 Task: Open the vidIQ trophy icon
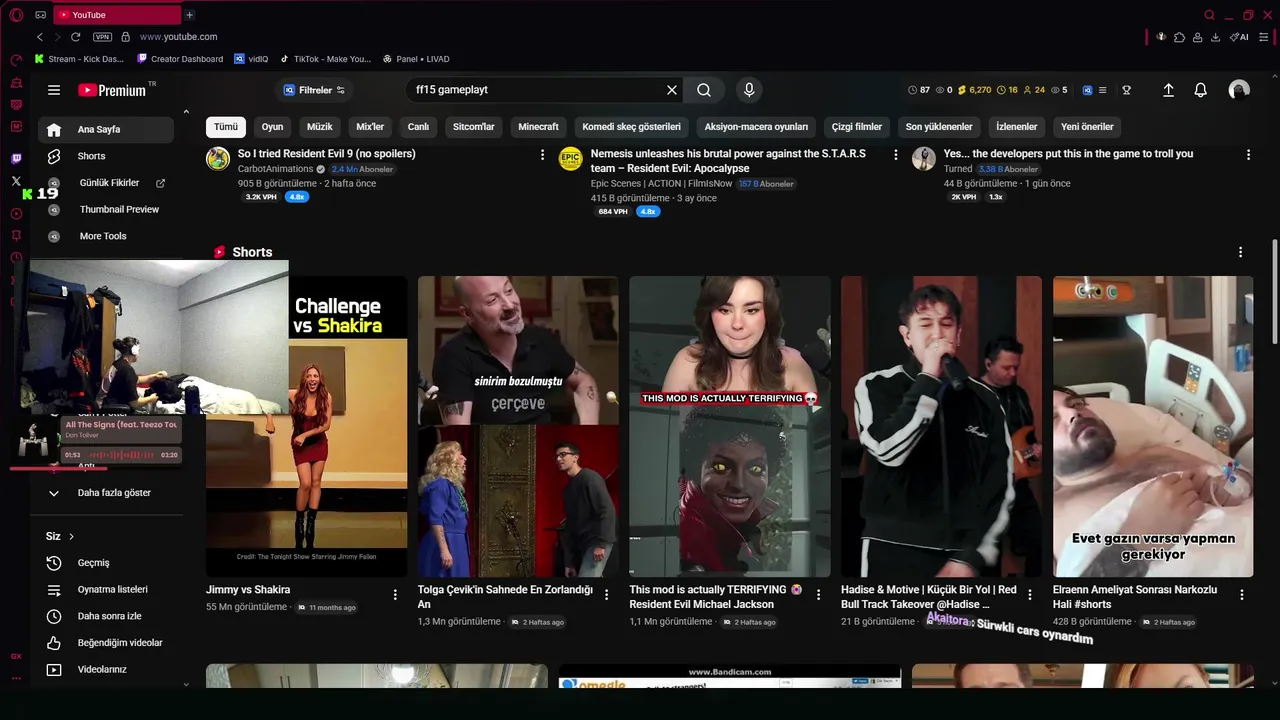point(1126,90)
